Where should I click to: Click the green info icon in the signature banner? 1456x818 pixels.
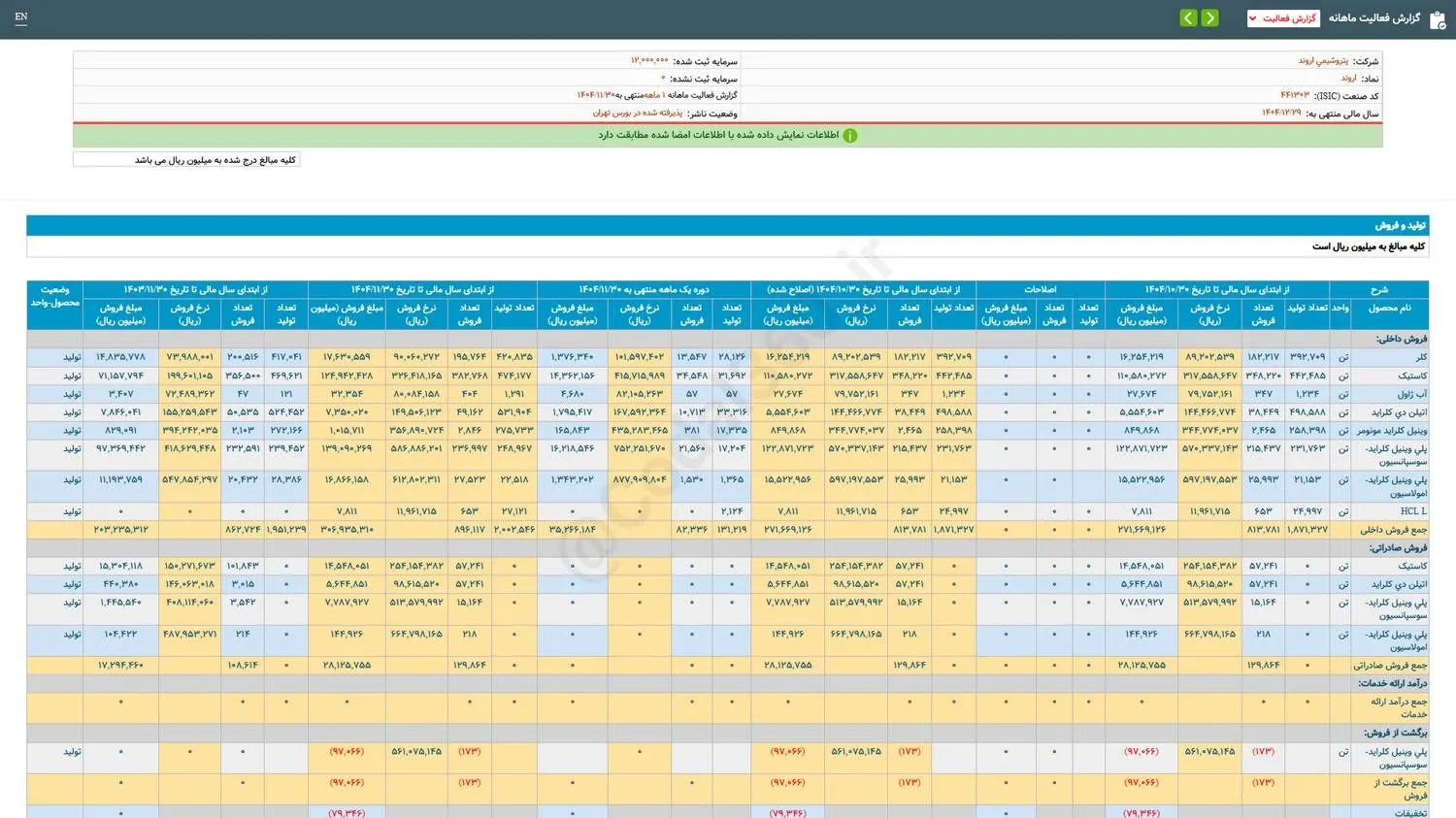pyautogui.click(x=850, y=136)
